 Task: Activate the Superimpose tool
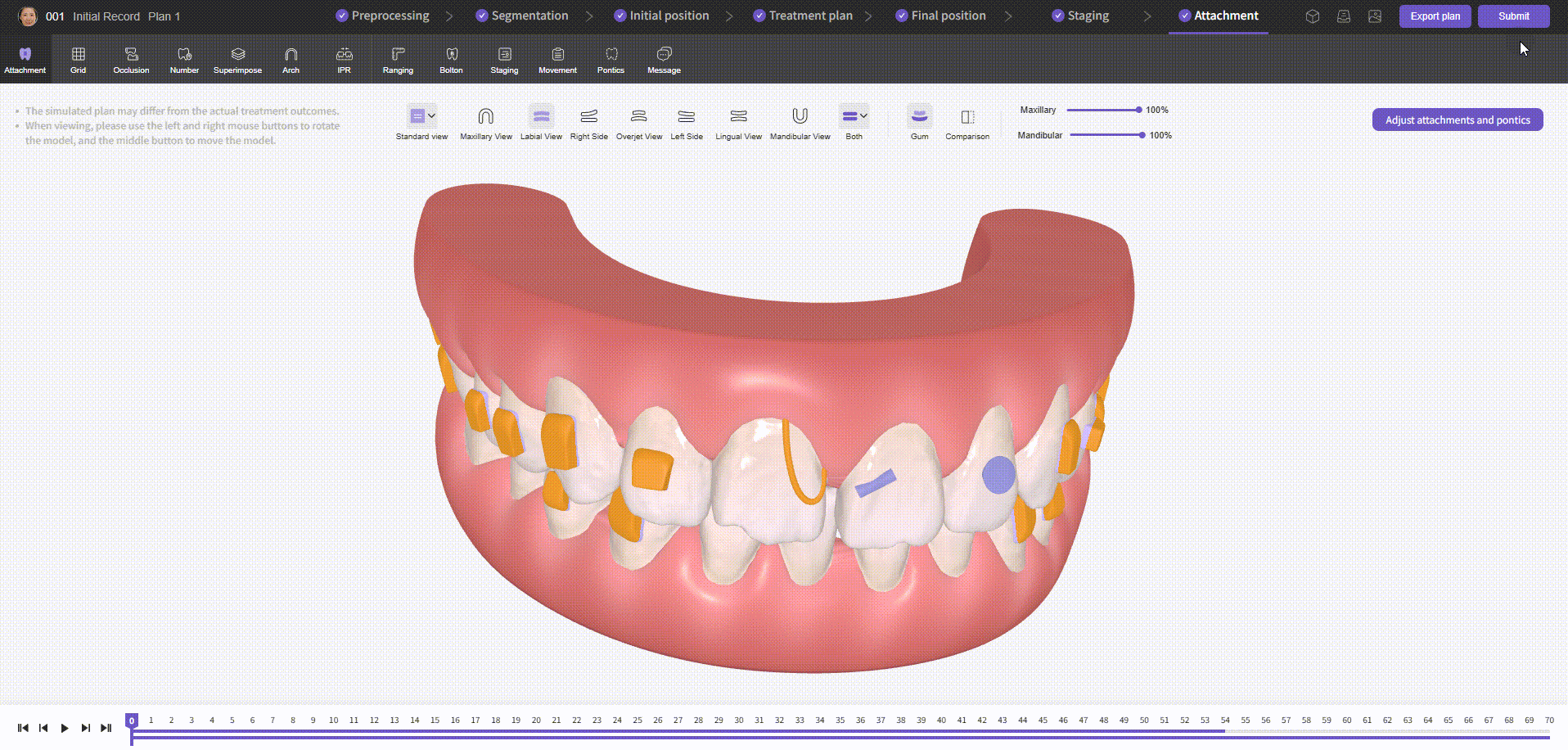tap(237, 60)
